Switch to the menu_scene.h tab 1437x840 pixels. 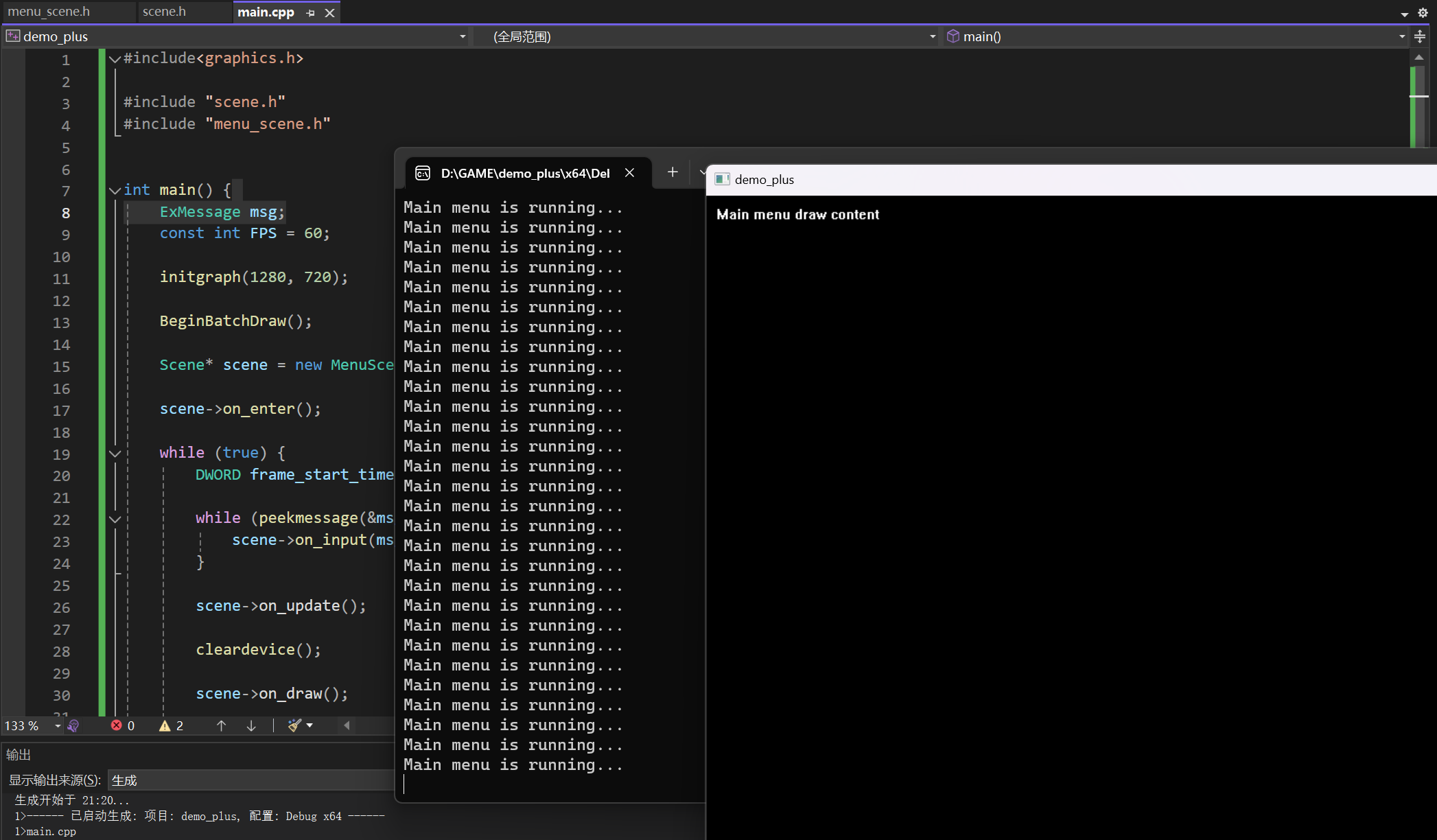[49, 12]
